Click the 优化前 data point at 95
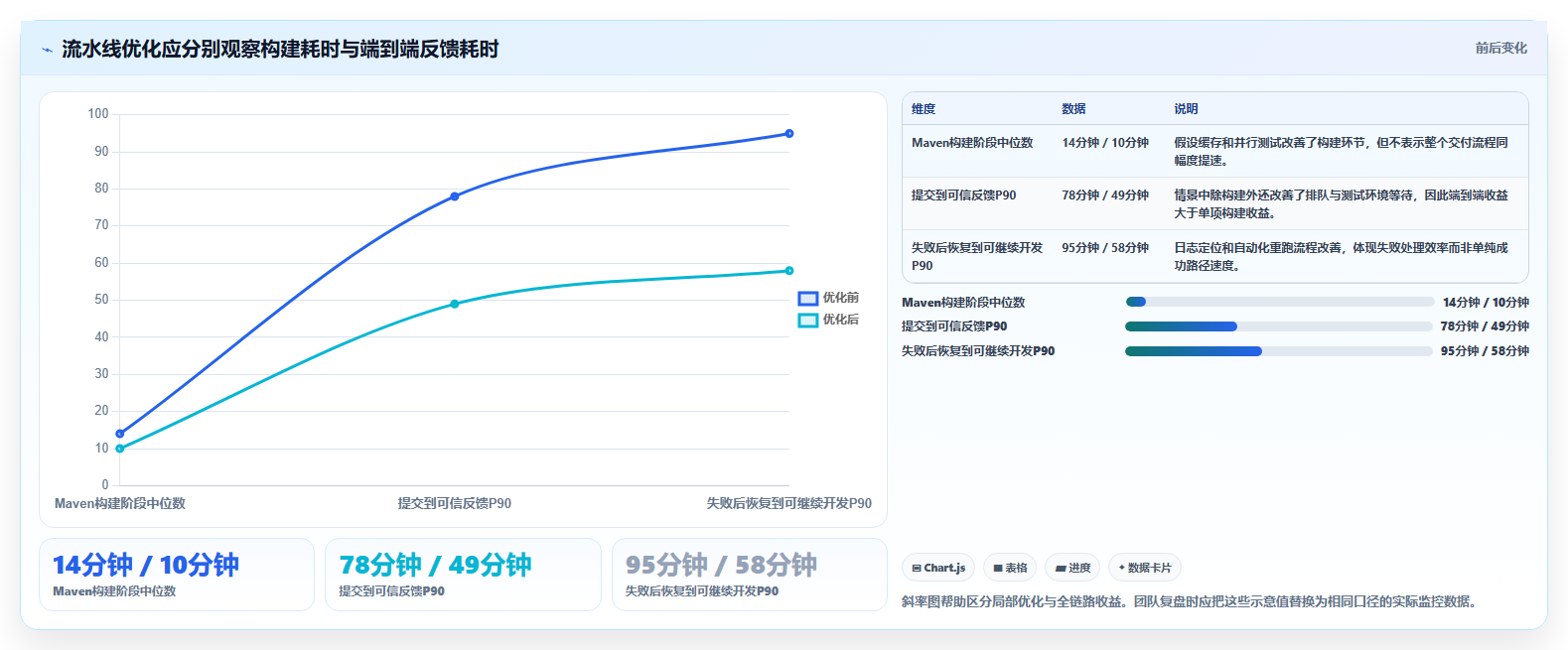The image size is (1568, 650). point(789,133)
